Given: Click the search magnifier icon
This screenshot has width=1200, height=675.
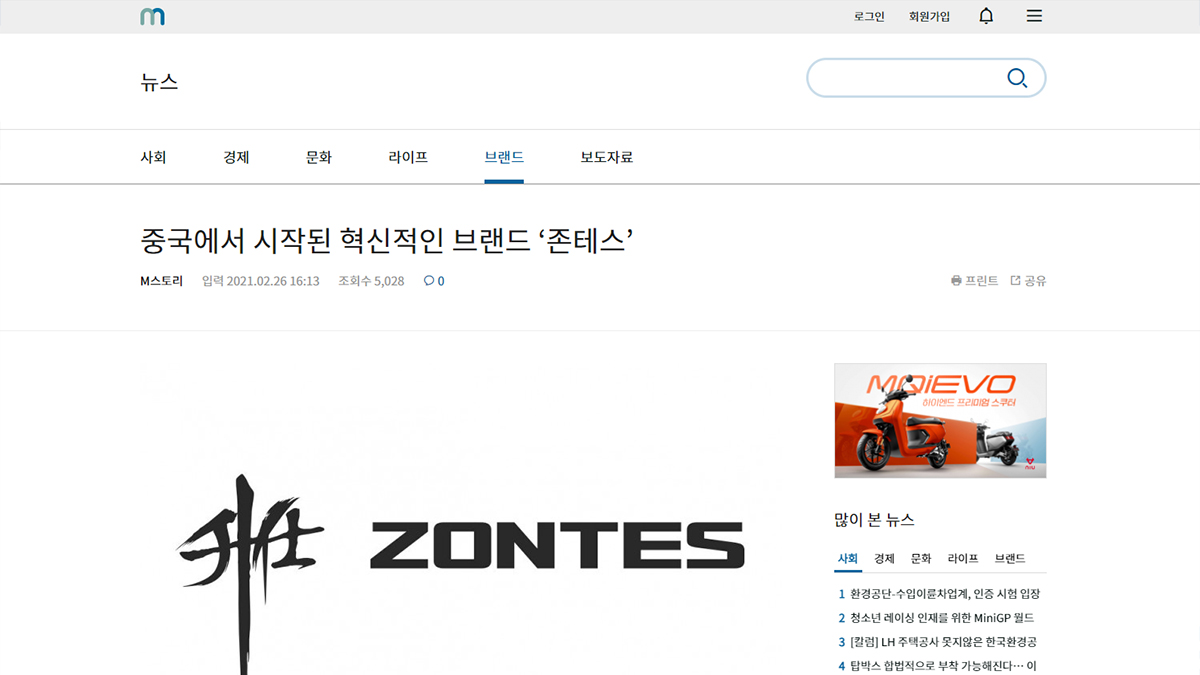Looking at the screenshot, I should 1017,78.
